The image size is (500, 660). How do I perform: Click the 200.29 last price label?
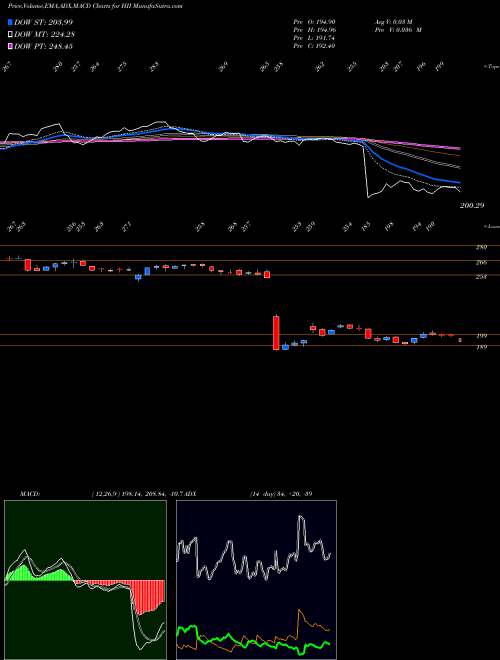pyautogui.click(x=472, y=205)
